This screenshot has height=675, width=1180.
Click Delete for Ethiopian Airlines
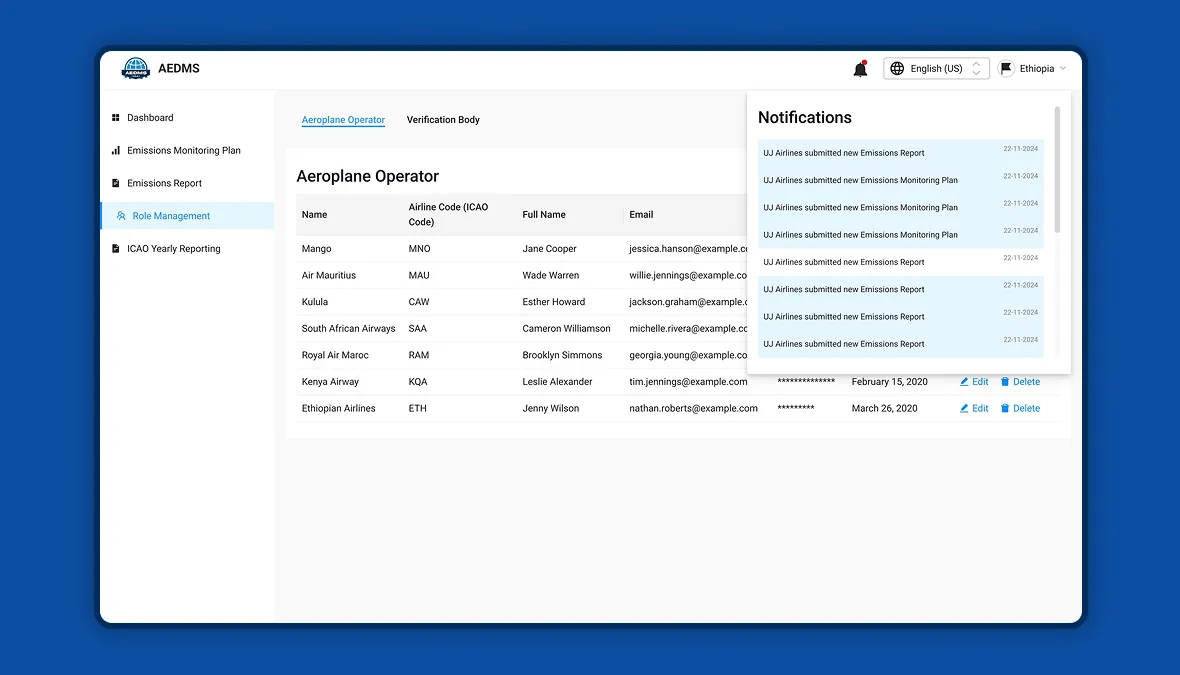1020,408
